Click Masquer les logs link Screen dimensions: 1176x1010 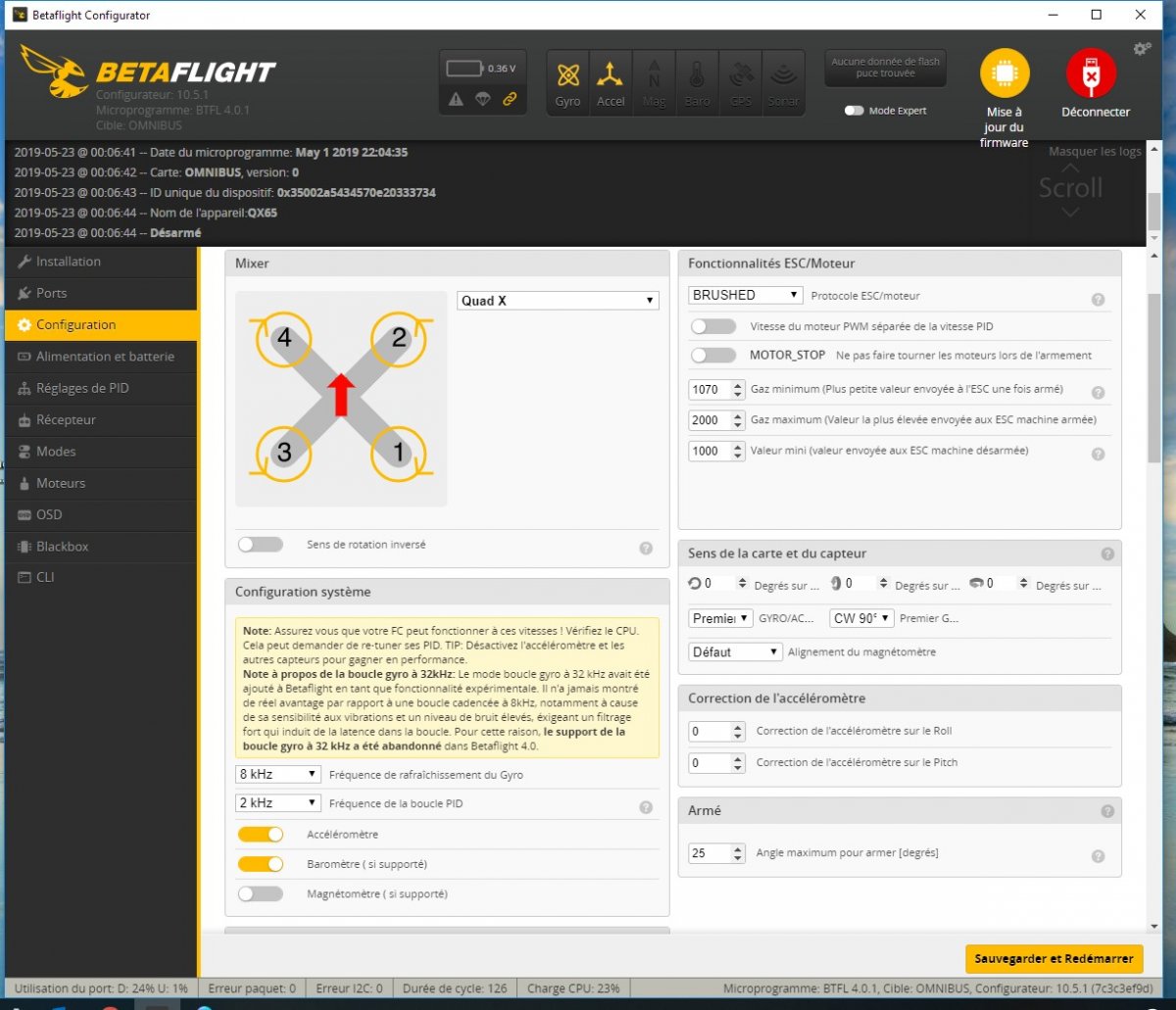click(1094, 152)
